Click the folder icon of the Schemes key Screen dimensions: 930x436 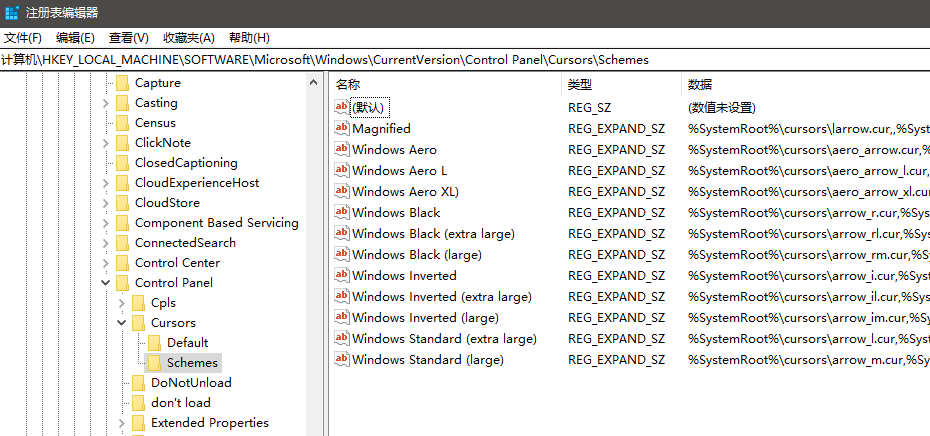pyautogui.click(x=154, y=362)
